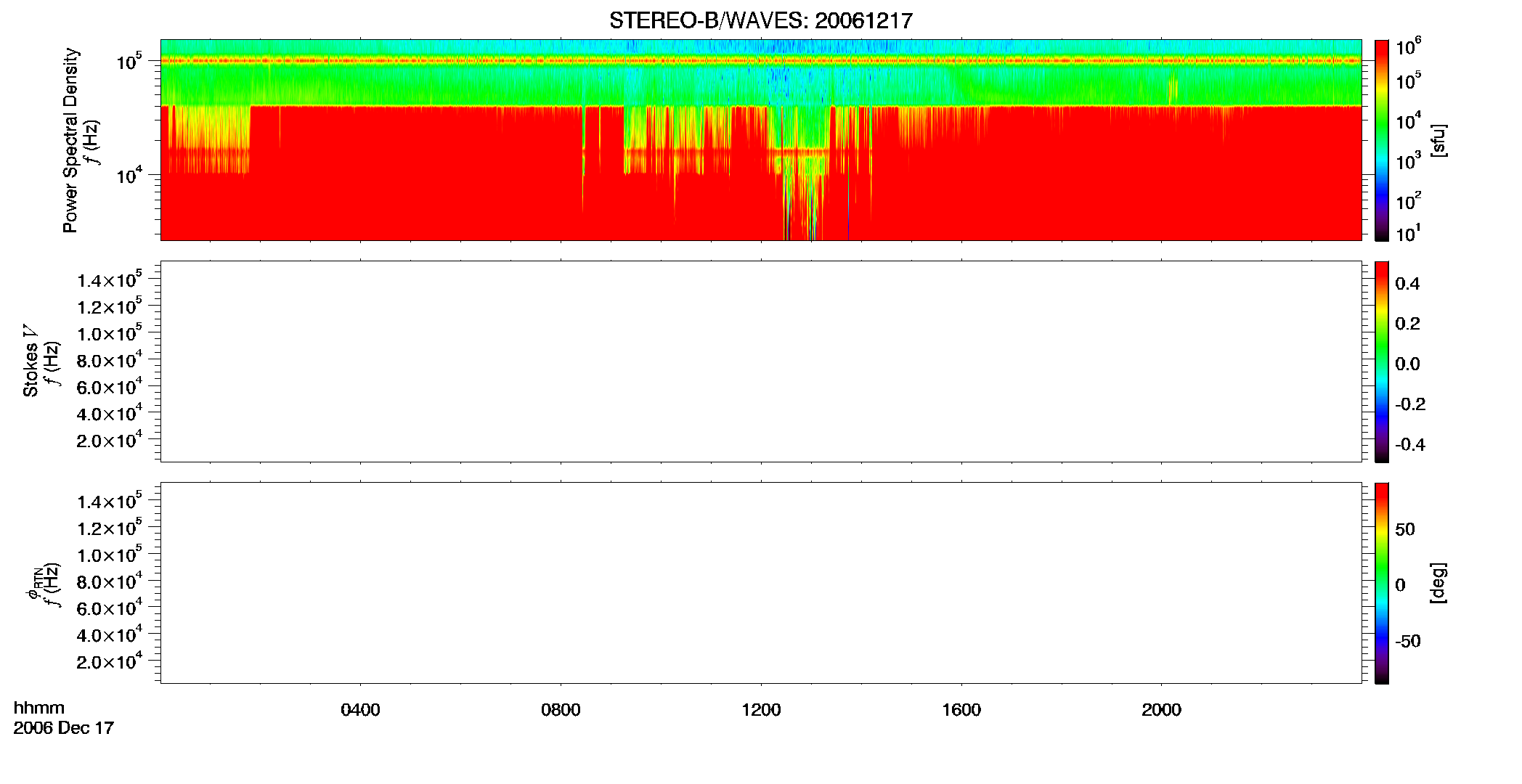
Task: Click the 1600 time tick label
Action: pos(961,709)
